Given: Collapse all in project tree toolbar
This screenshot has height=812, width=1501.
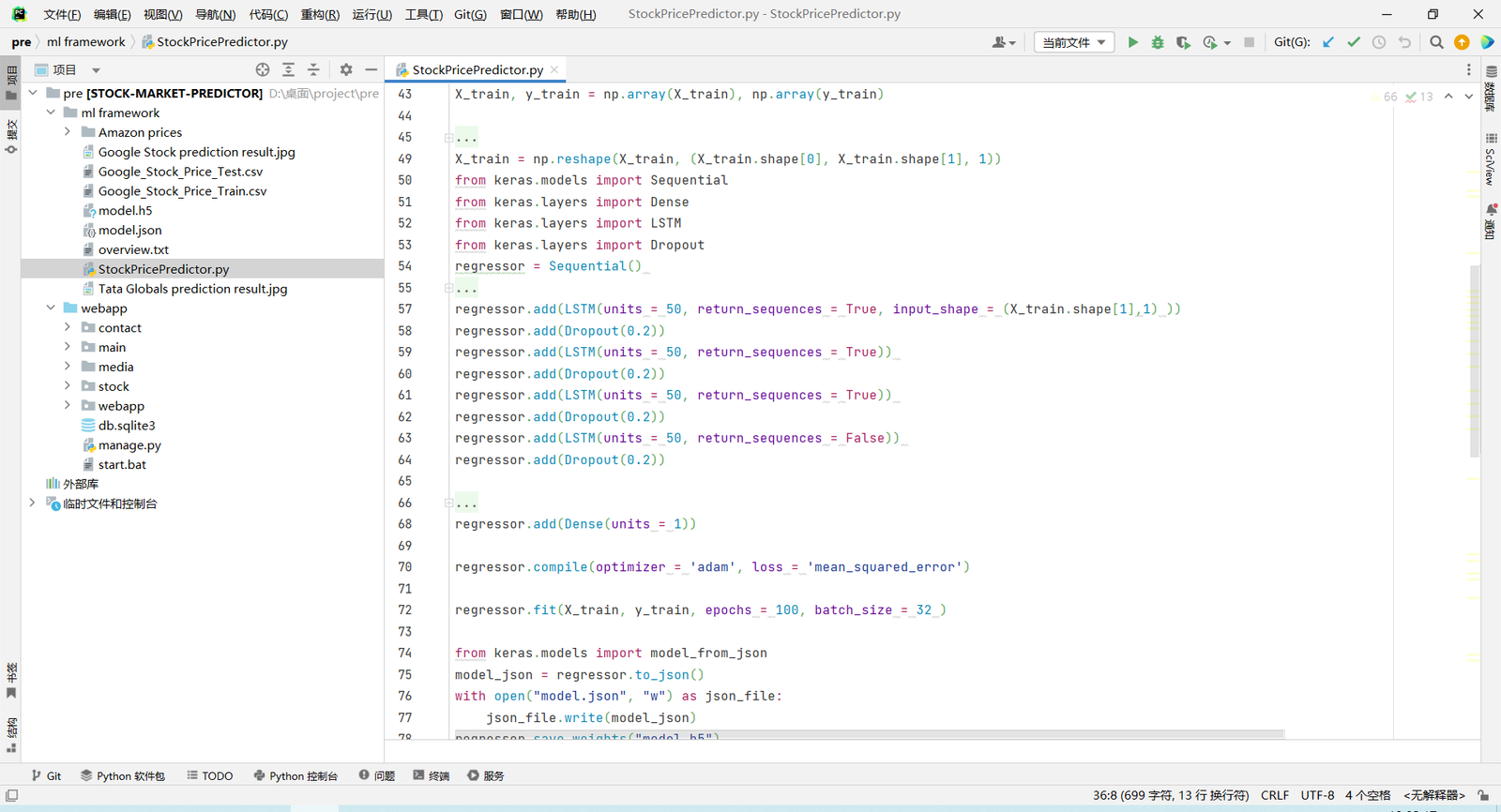Looking at the screenshot, I should point(313,69).
